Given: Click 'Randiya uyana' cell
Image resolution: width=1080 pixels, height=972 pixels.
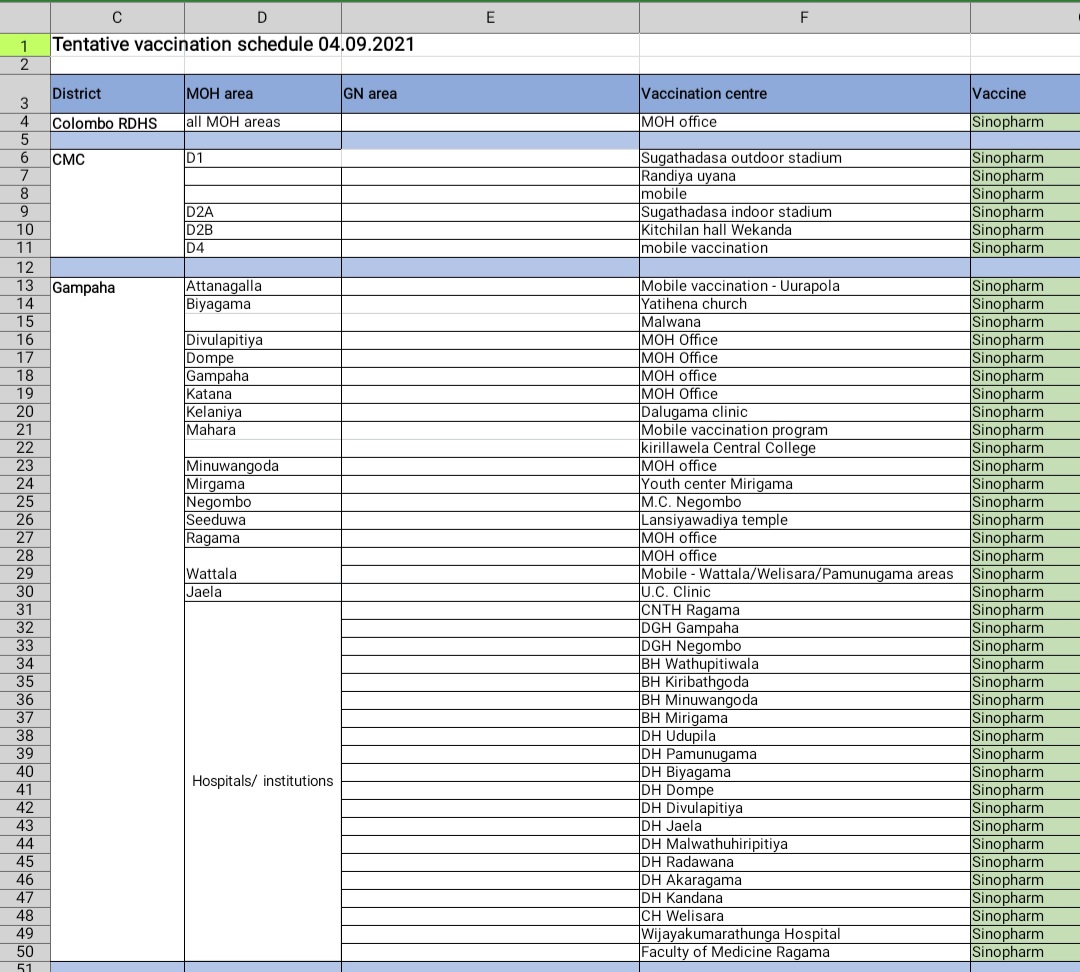Looking at the screenshot, I should 804,176.
